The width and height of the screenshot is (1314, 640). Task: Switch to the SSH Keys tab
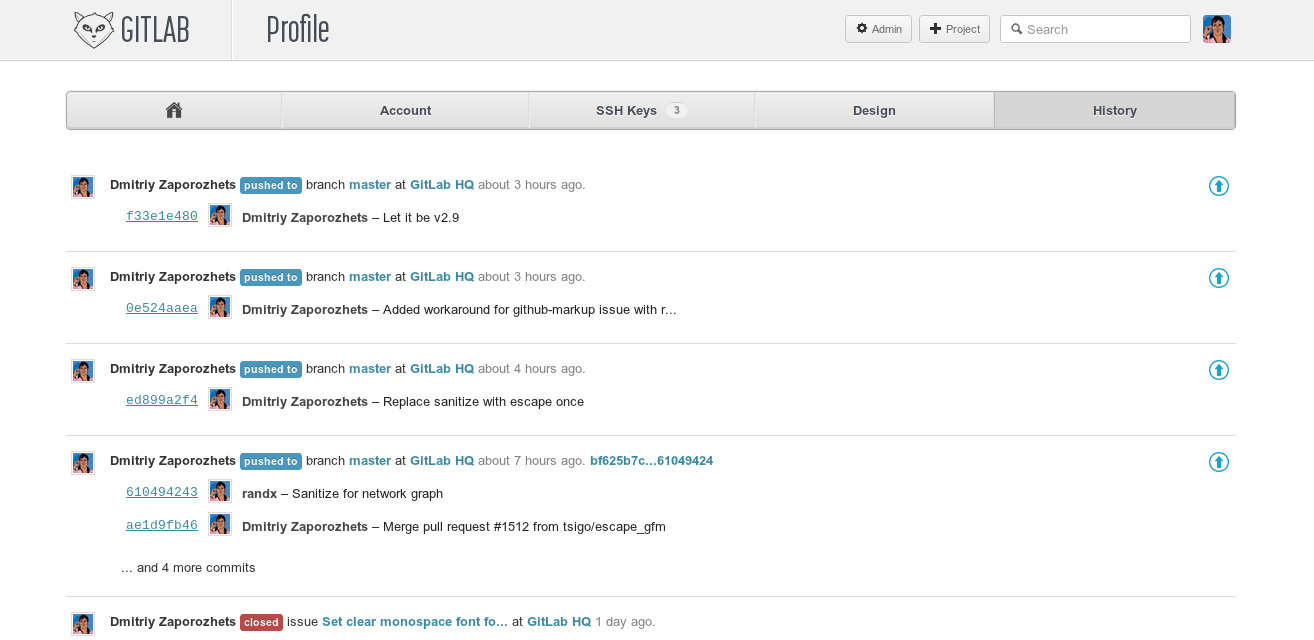(641, 110)
